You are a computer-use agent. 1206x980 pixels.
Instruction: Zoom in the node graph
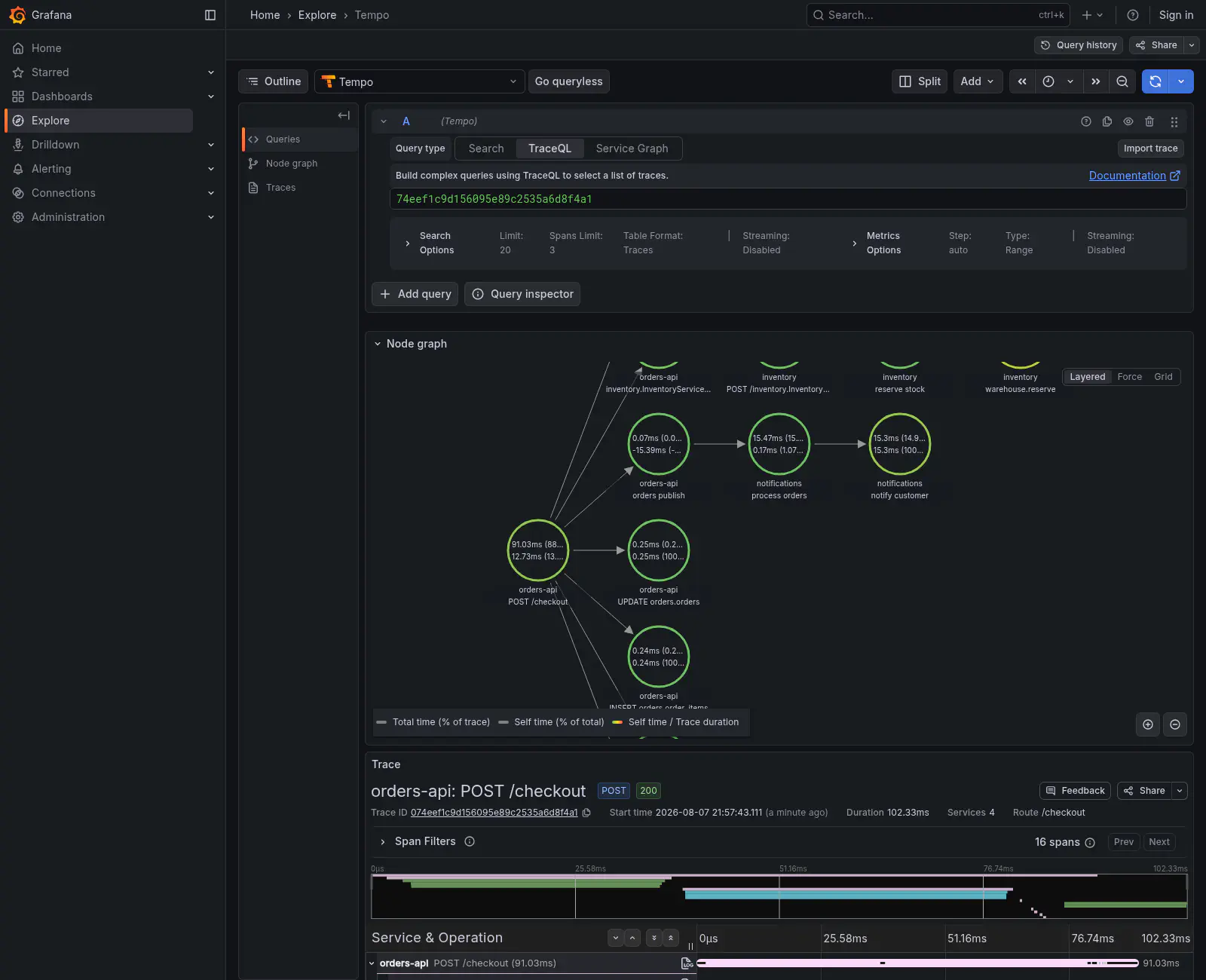tap(1148, 724)
